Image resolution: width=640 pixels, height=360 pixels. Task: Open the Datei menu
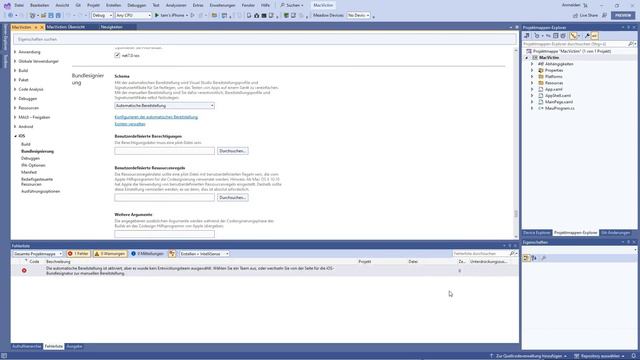click(x=19, y=5)
